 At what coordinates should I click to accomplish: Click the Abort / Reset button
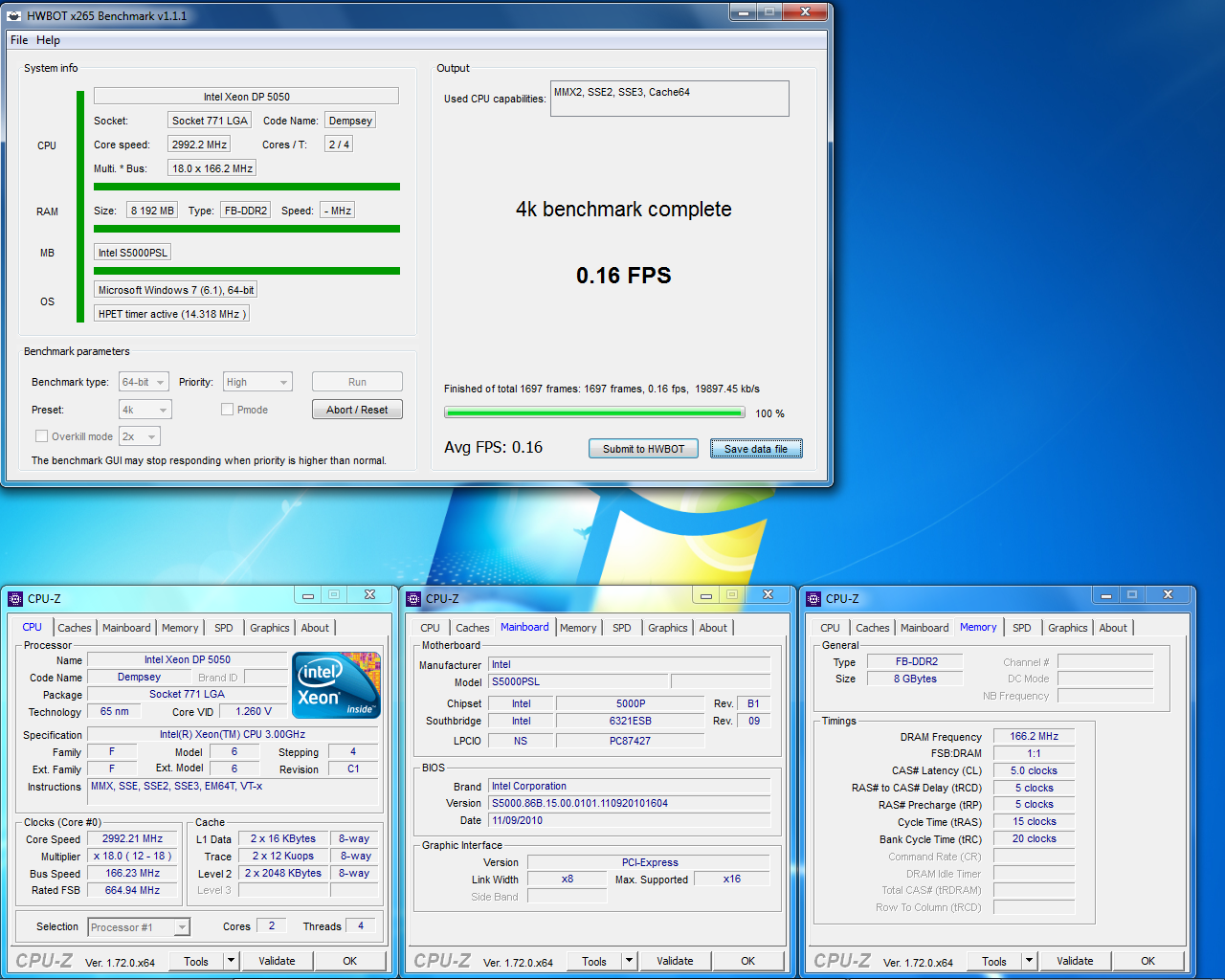tap(357, 410)
